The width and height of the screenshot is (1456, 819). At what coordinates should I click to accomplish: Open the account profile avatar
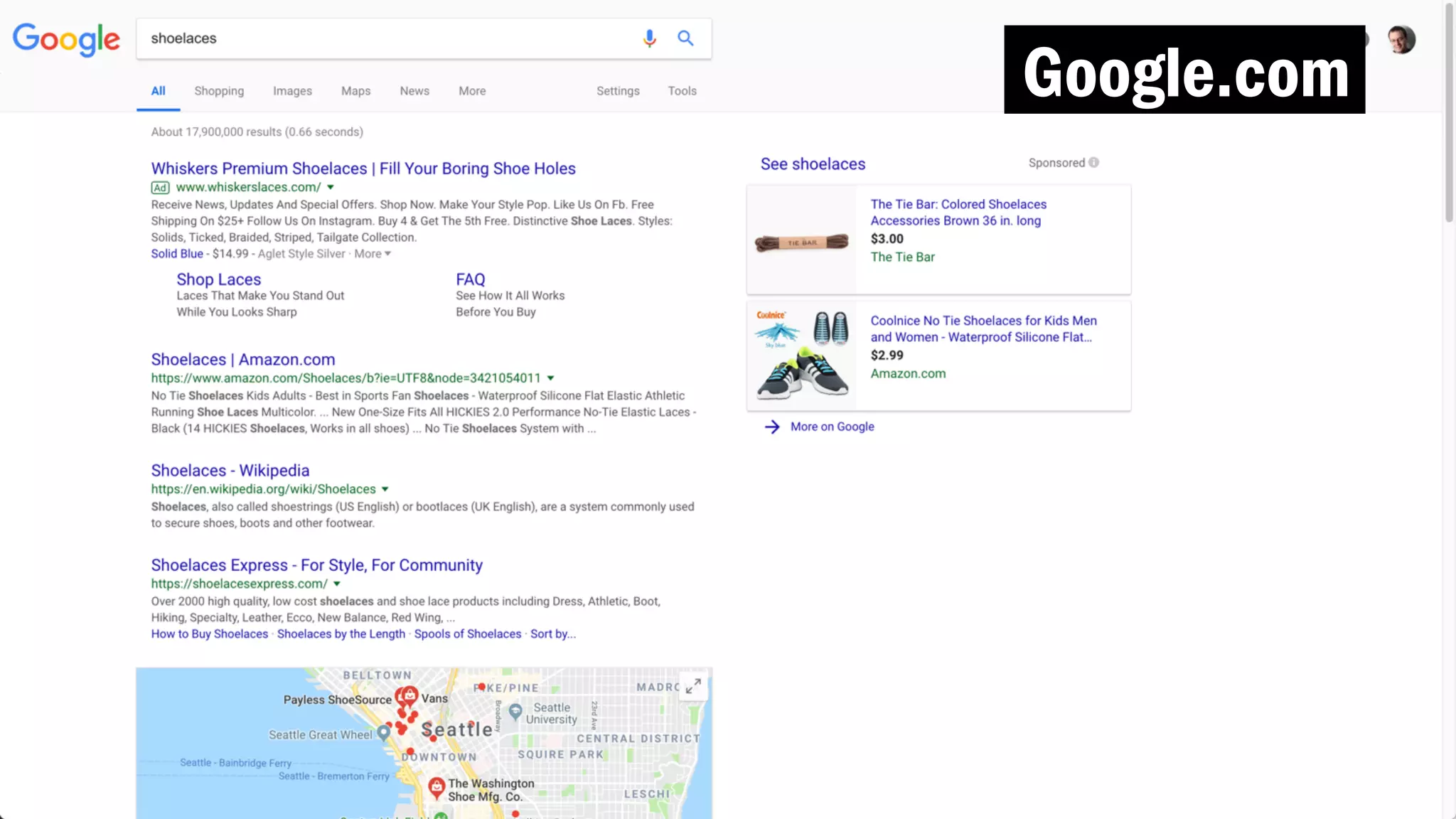(1401, 39)
